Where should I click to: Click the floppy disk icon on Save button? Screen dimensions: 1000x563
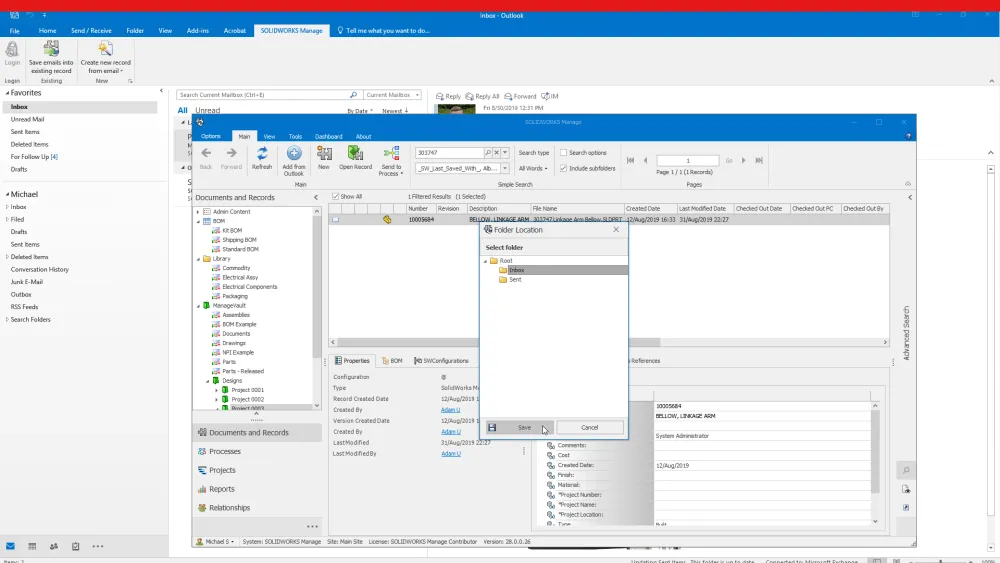coord(492,428)
